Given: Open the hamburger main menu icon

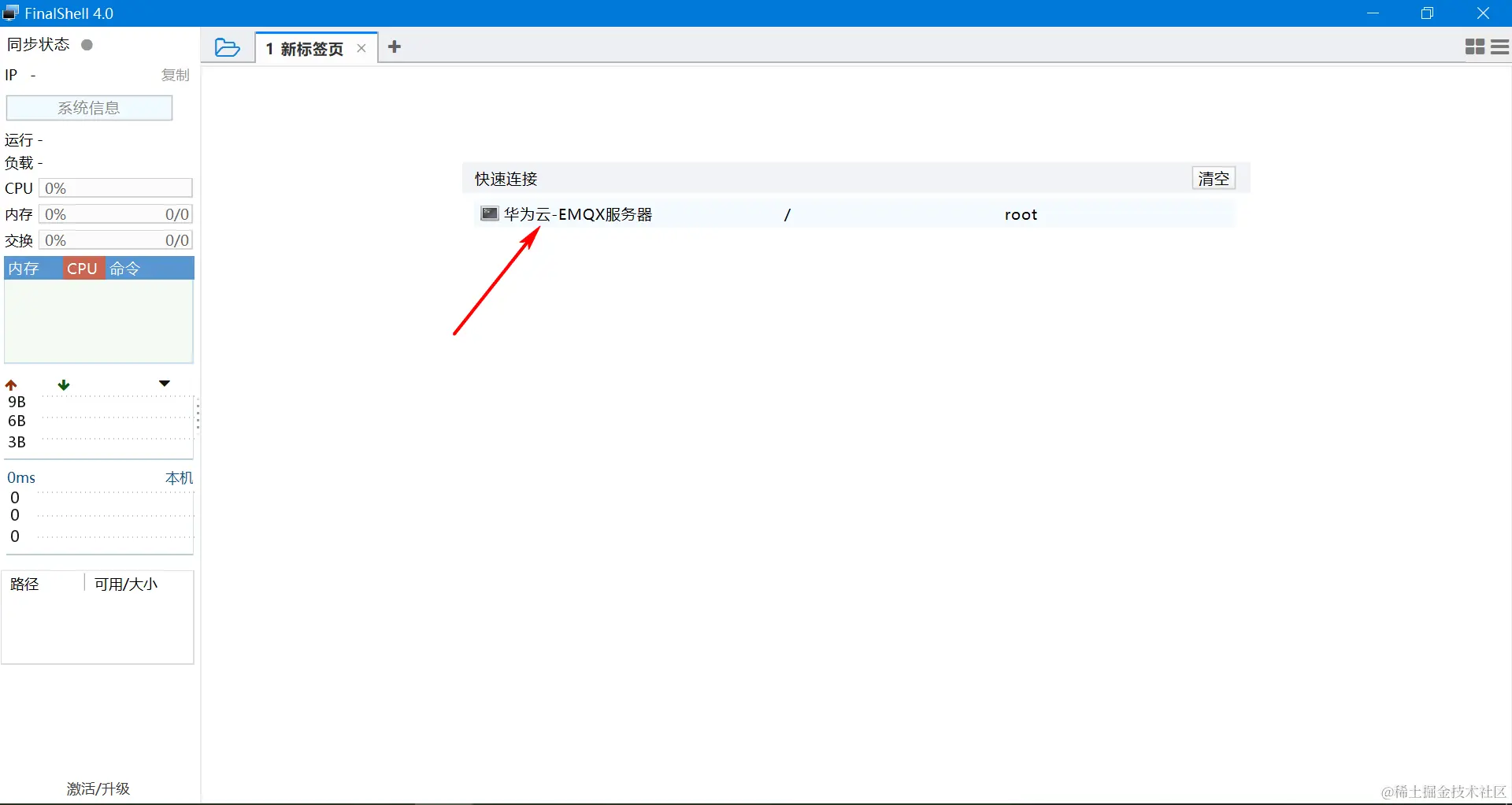Looking at the screenshot, I should coord(1500,47).
